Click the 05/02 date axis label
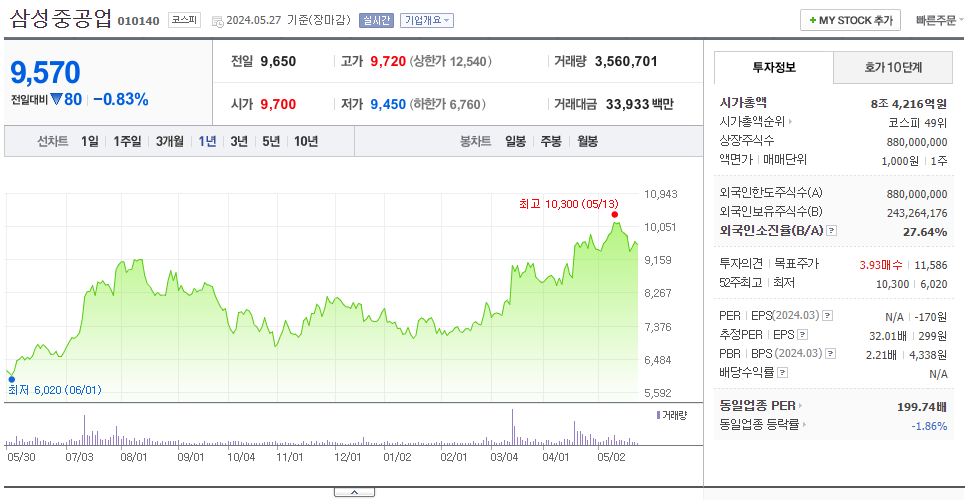The width and height of the screenshot is (968, 500). click(x=611, y=457)
